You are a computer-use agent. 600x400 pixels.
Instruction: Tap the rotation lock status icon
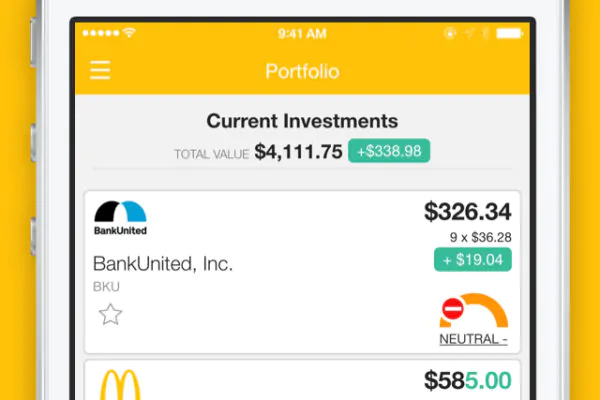pos(450,34)
